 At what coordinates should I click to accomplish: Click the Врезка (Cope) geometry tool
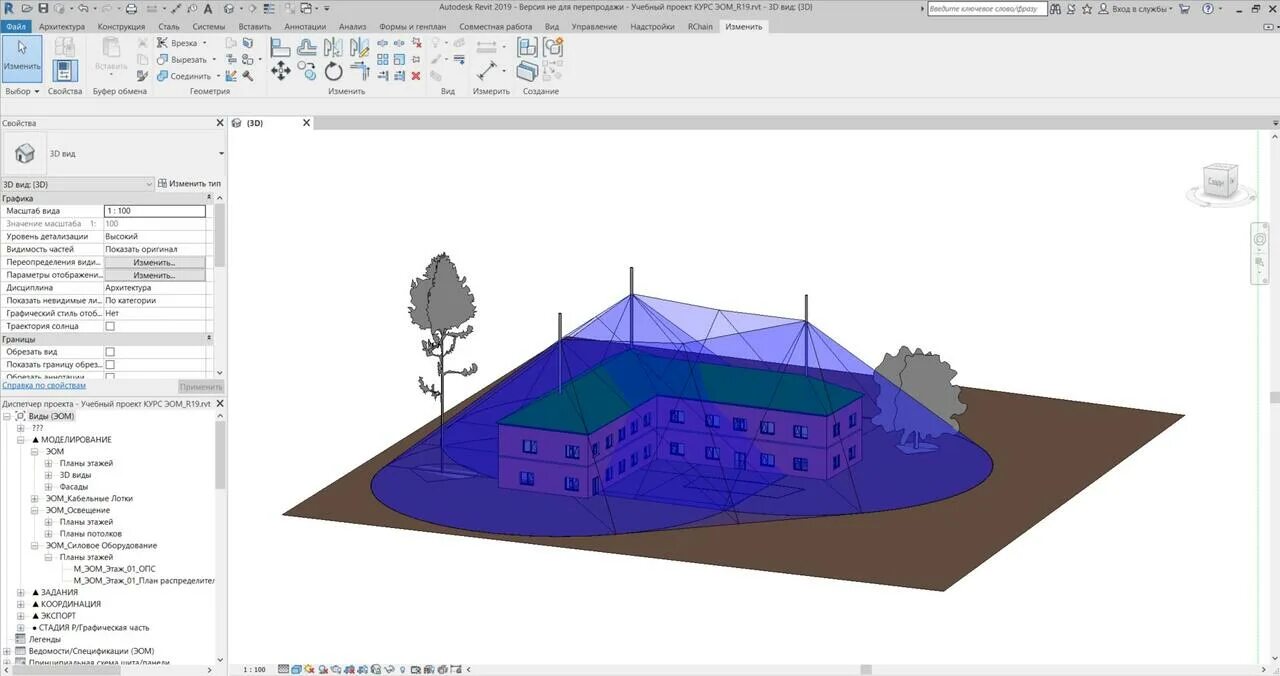pyautogui.click(x=183, y=43)
